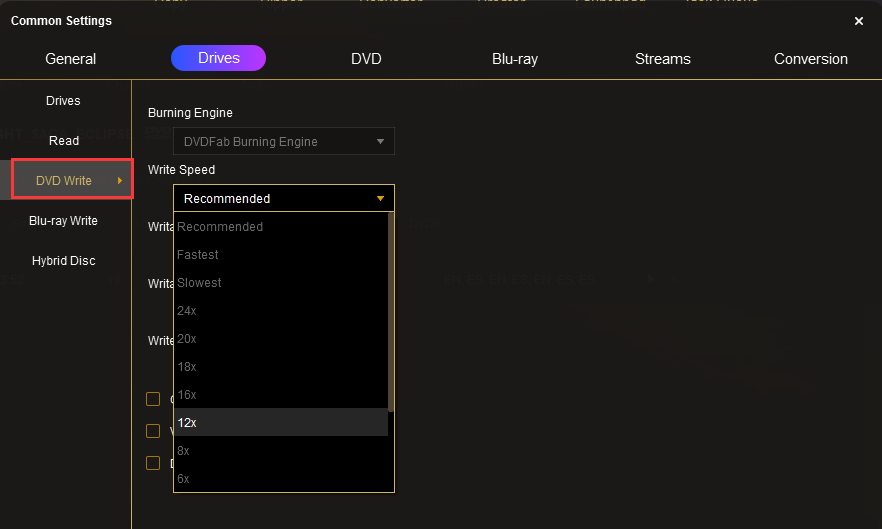Toggle the middle checkbox in the list
This screenshot has height=529, width=882.
point(153,431)
